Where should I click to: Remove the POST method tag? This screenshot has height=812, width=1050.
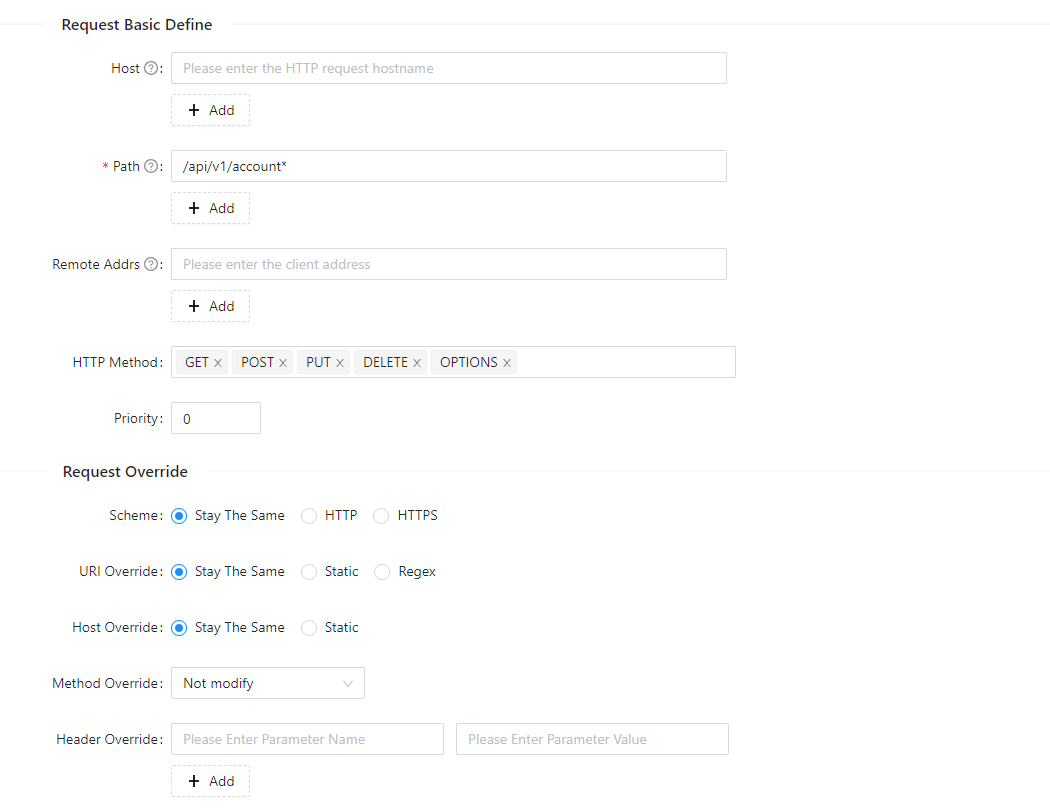[x=283, y=363]
